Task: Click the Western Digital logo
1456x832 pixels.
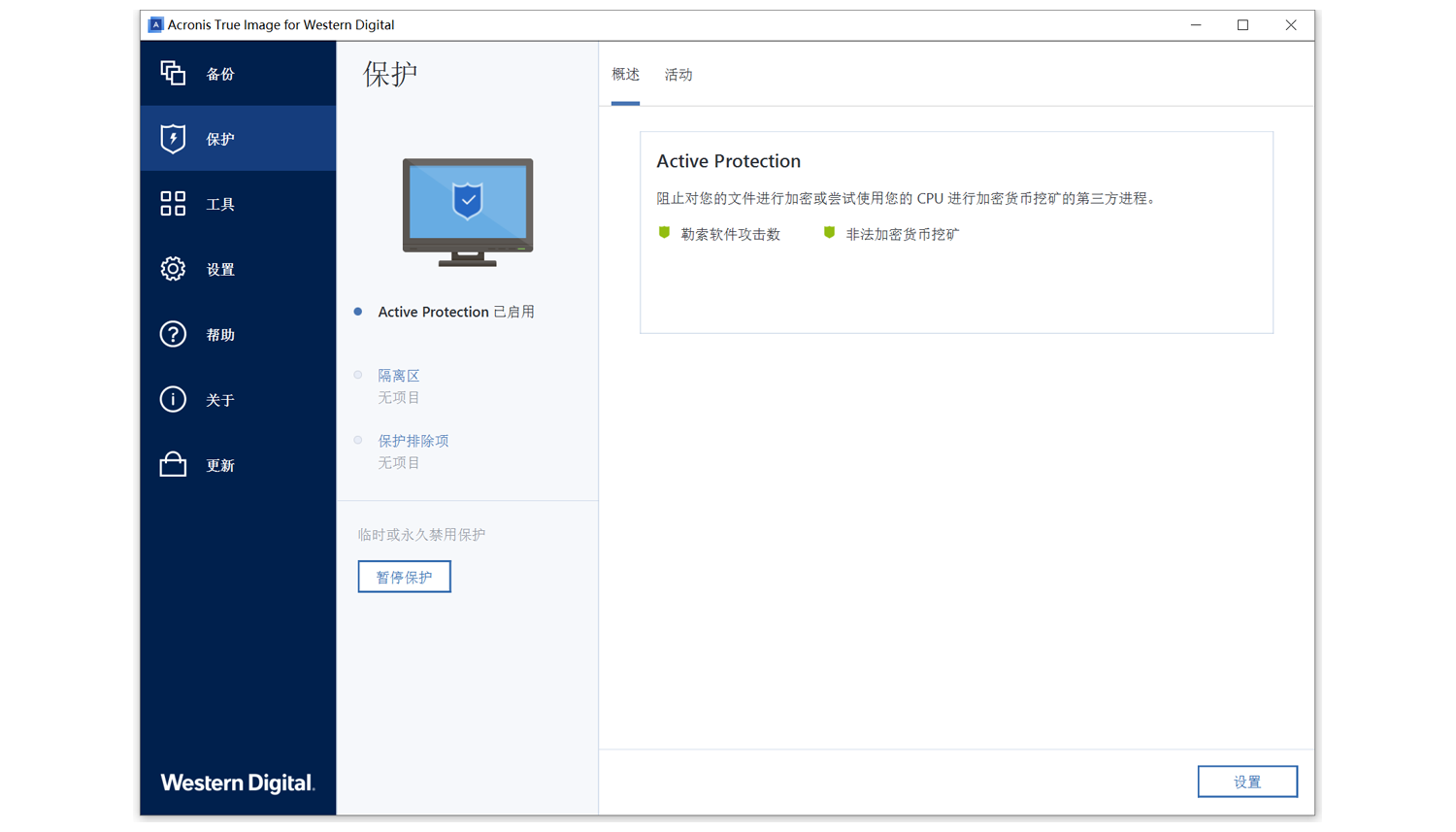Action: tap(238, 782)
